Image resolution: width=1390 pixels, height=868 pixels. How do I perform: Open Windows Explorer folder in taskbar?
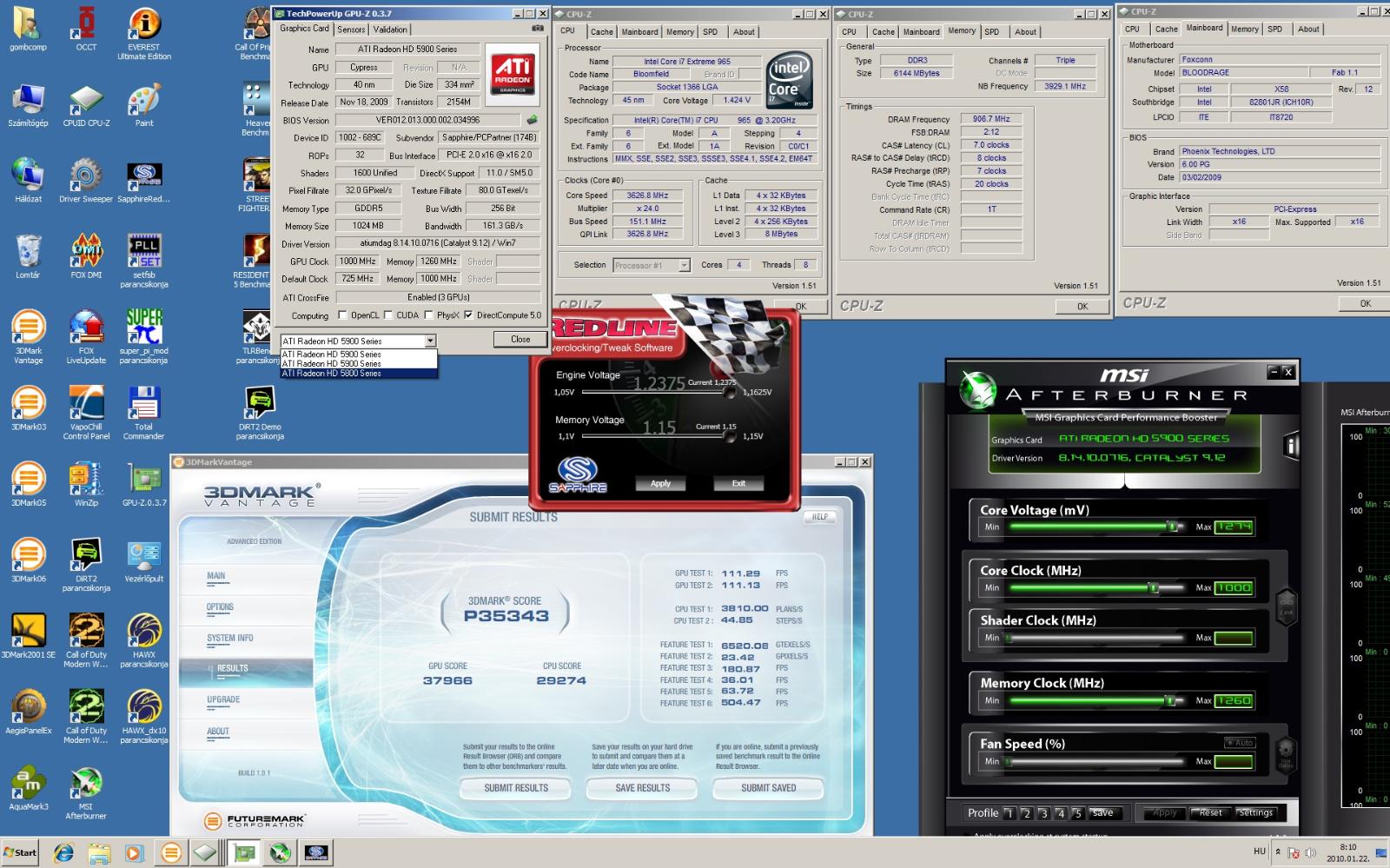(99, 852)
